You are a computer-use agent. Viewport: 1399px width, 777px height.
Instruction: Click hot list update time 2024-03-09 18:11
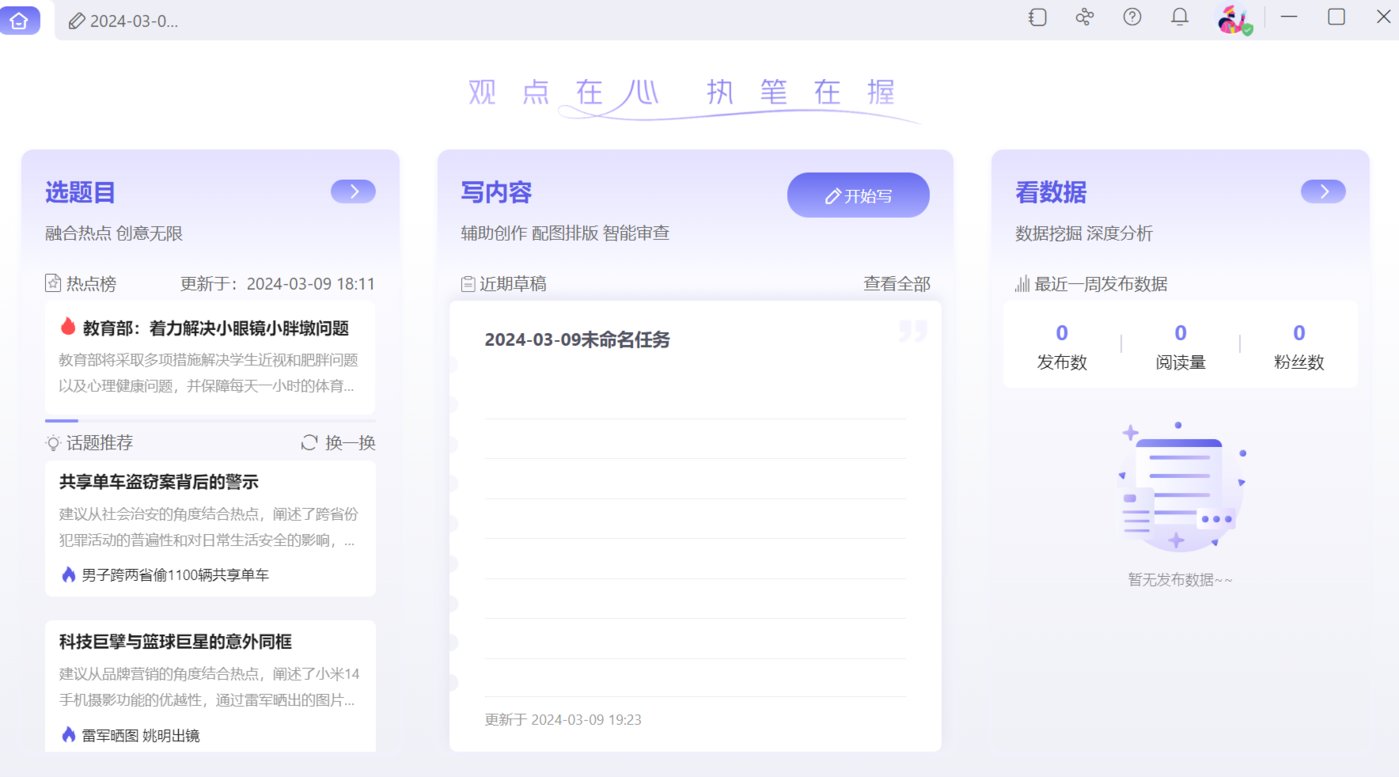click(x=311, y=284)
